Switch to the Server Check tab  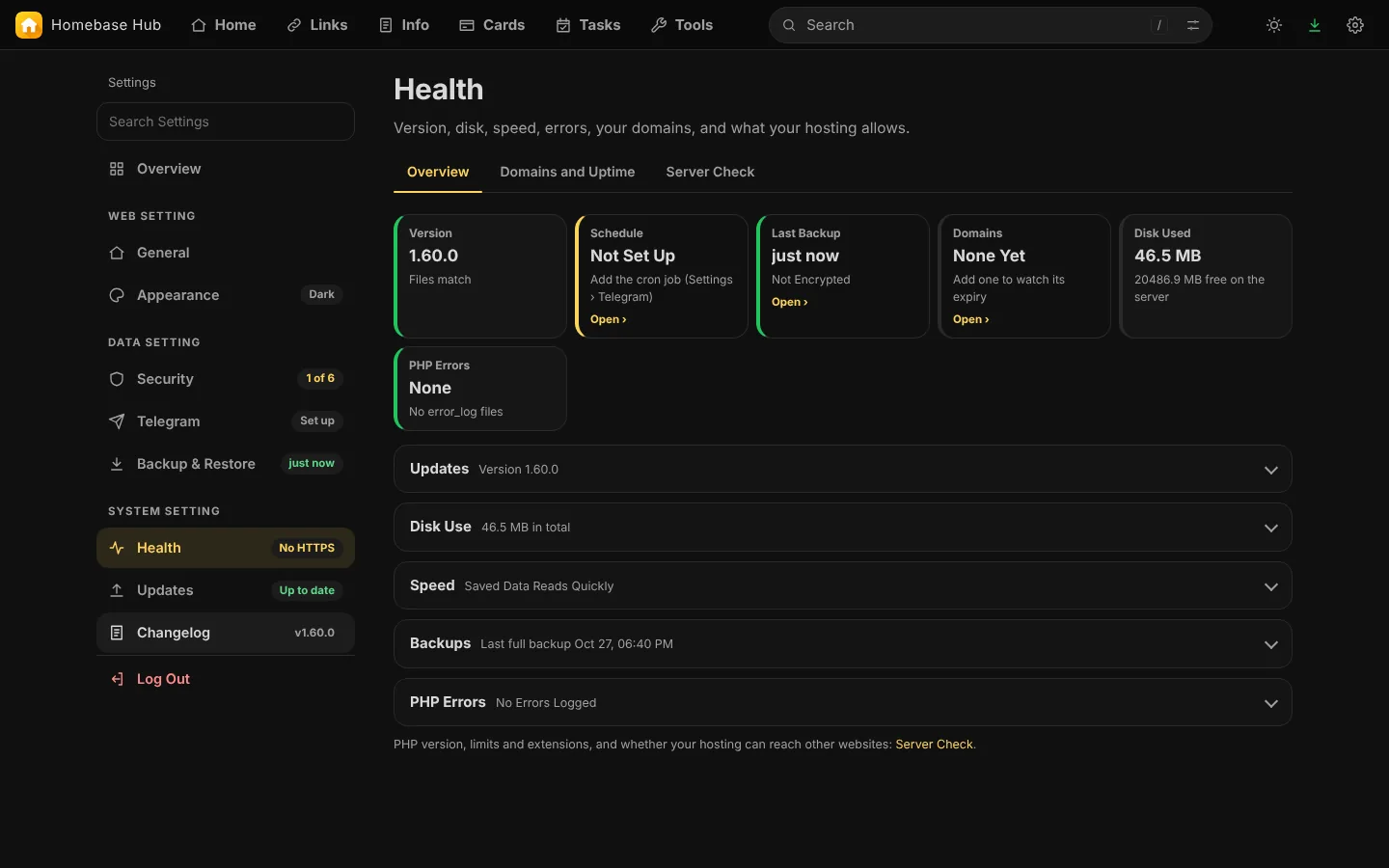[x=710, y=172]
